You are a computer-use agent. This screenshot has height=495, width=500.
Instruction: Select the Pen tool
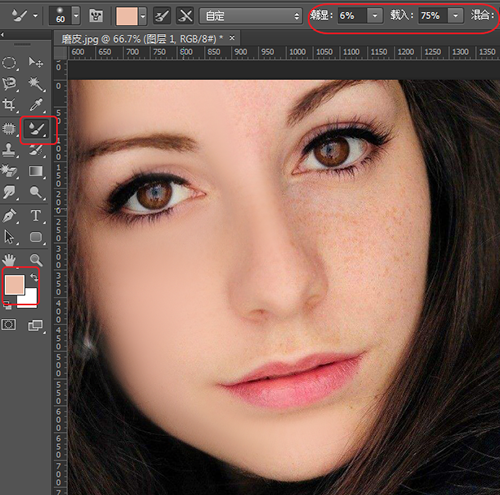pyautogui.click(x=9, y=216)
